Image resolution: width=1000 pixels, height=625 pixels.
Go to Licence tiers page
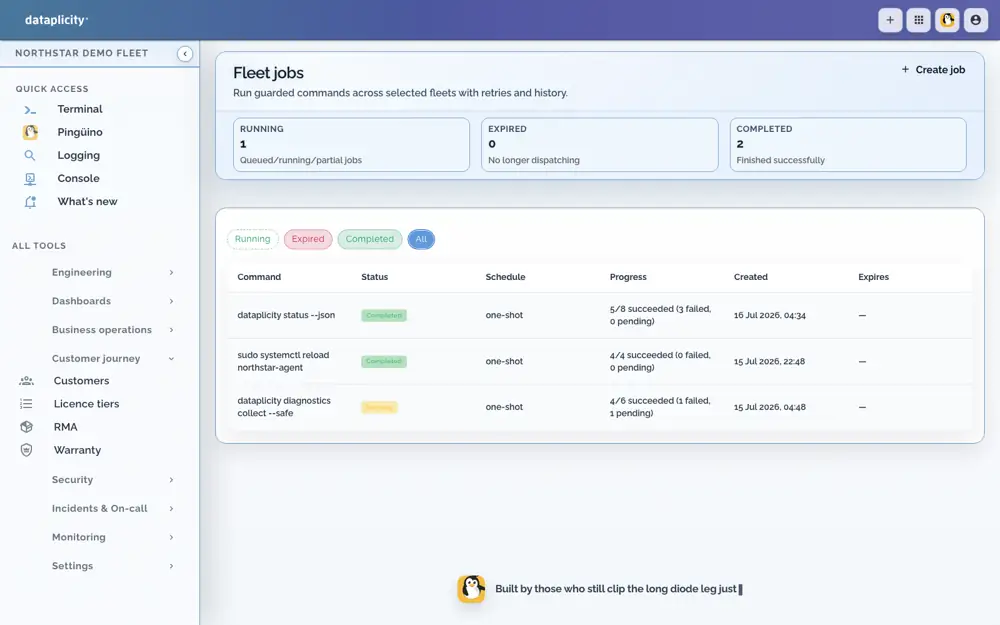[x=86, y=404]
